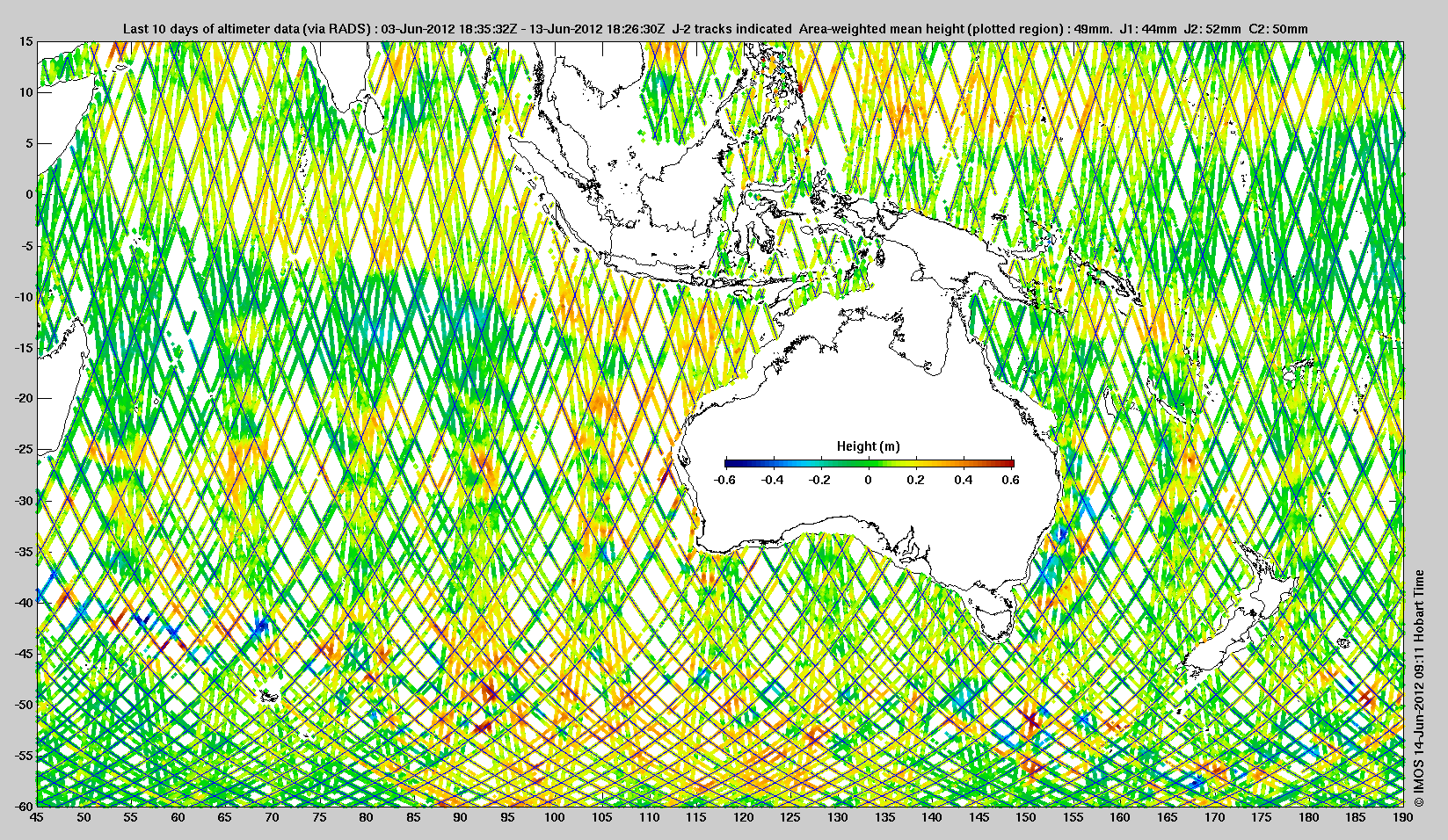Click longitude axis label 160
1448x840 pixels.
click(1120, 817)
